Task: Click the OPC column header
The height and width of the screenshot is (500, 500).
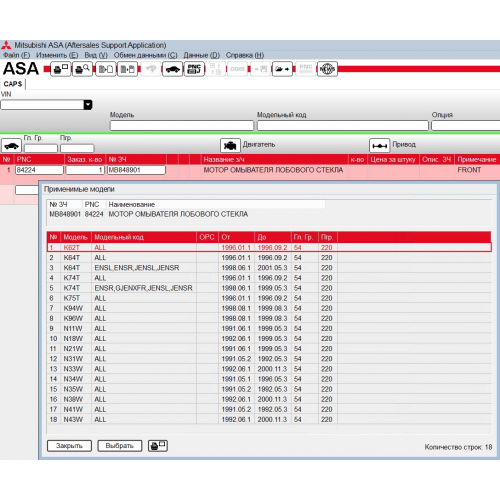Action: (x=207, y=237)
